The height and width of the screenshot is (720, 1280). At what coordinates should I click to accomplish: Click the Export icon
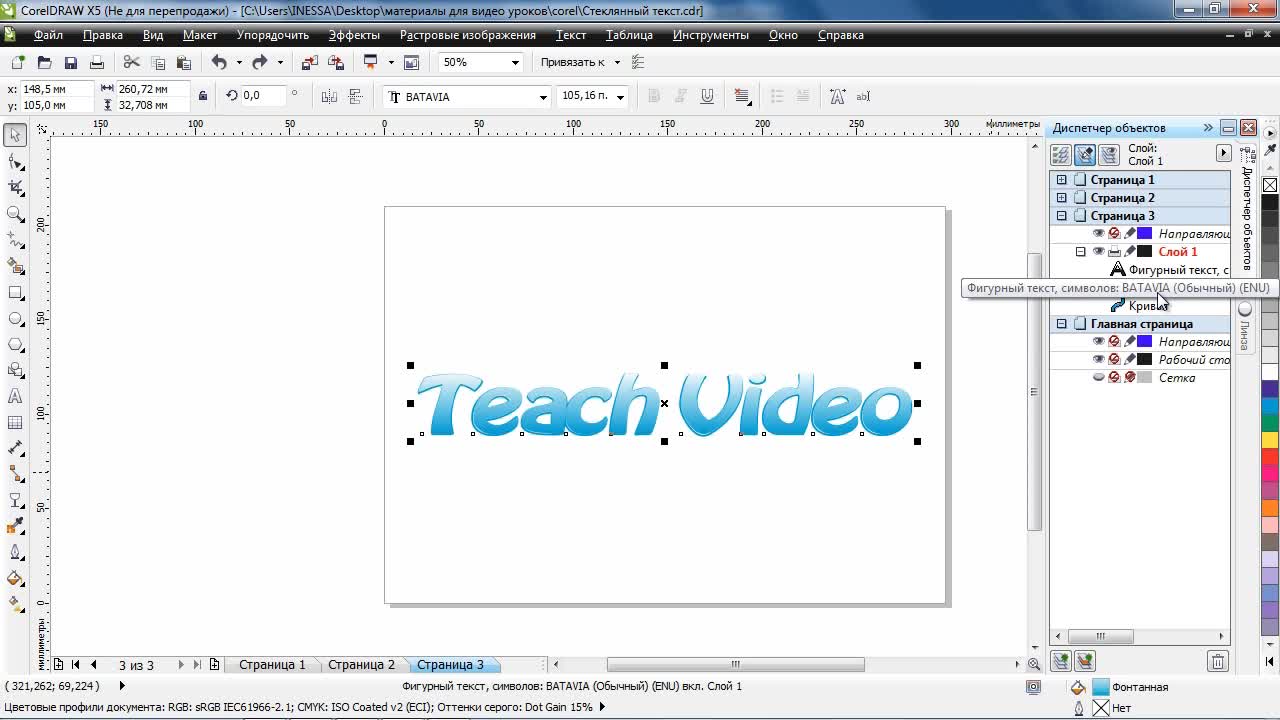335,62
